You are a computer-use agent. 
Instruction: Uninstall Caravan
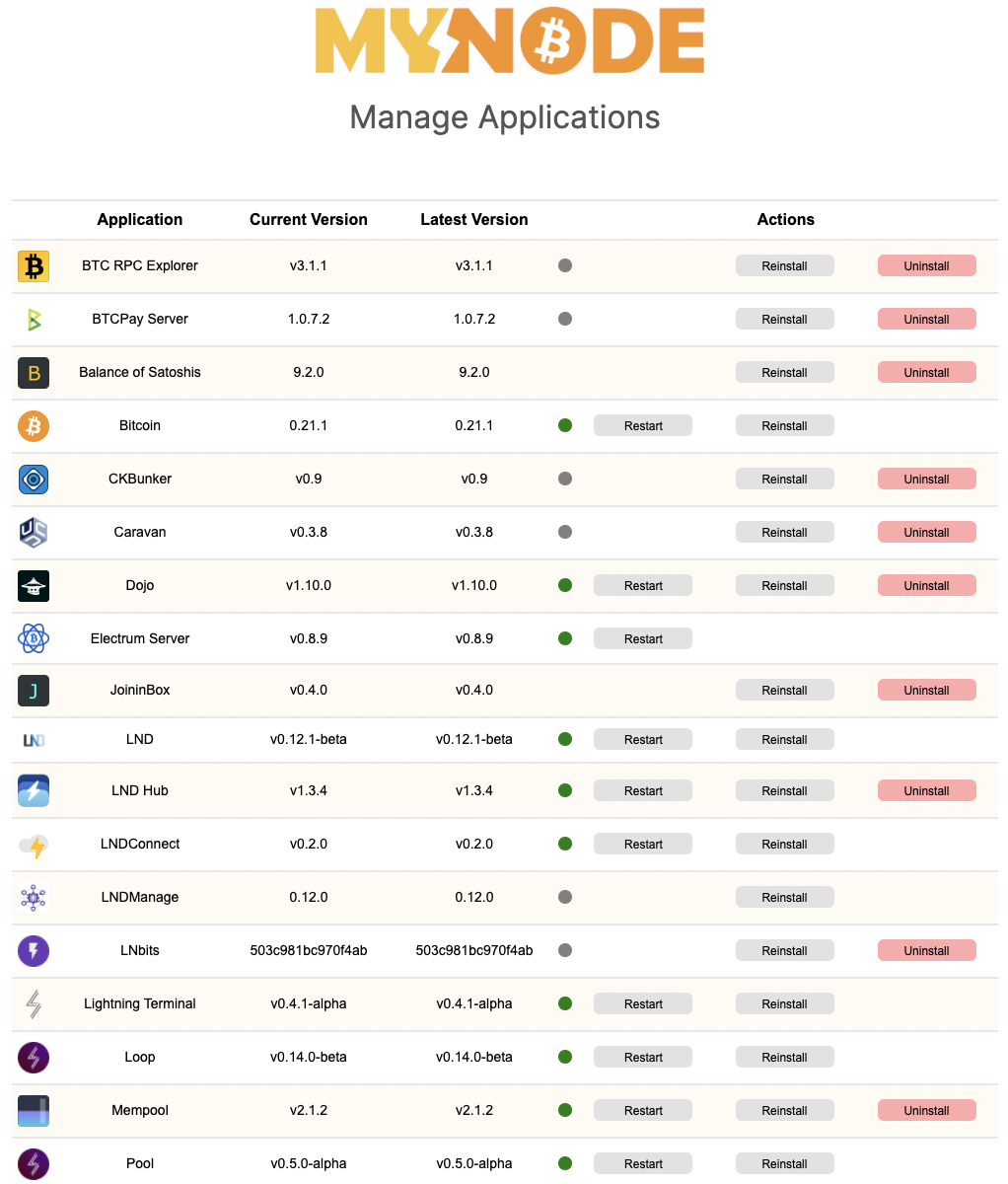927,532
